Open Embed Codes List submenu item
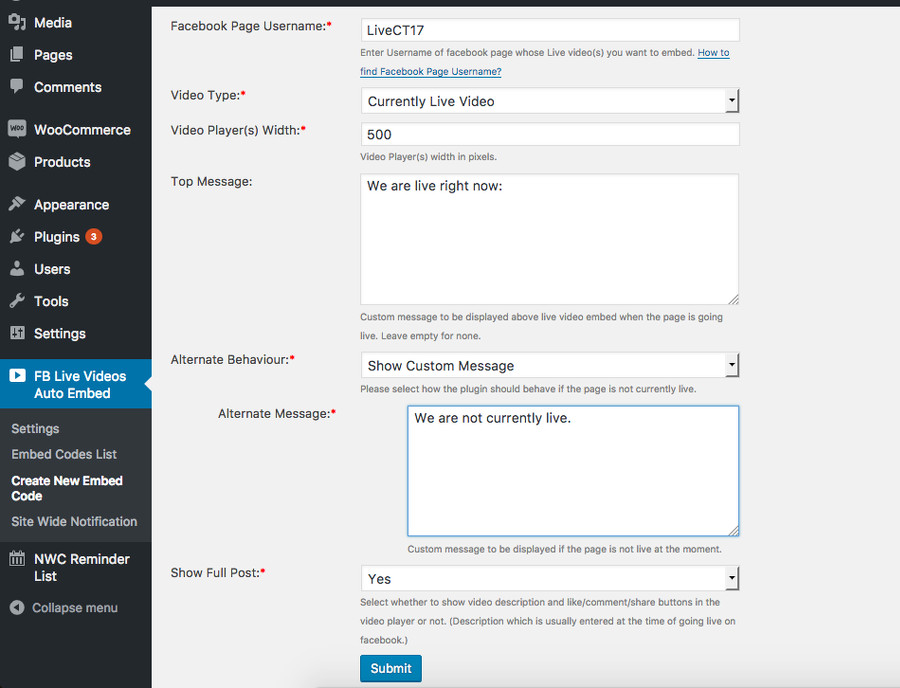 (x=64, y=454)
